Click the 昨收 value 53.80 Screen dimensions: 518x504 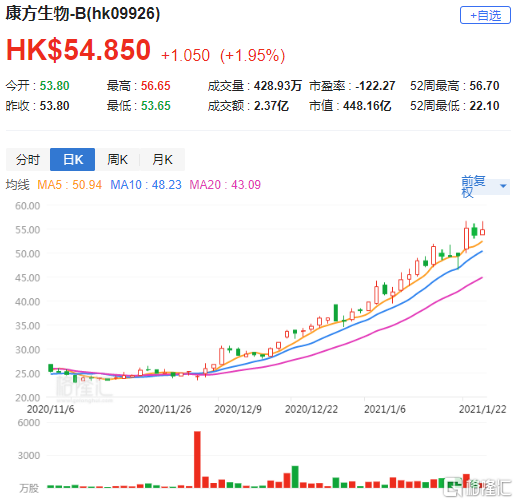click(x=55, y=106)
